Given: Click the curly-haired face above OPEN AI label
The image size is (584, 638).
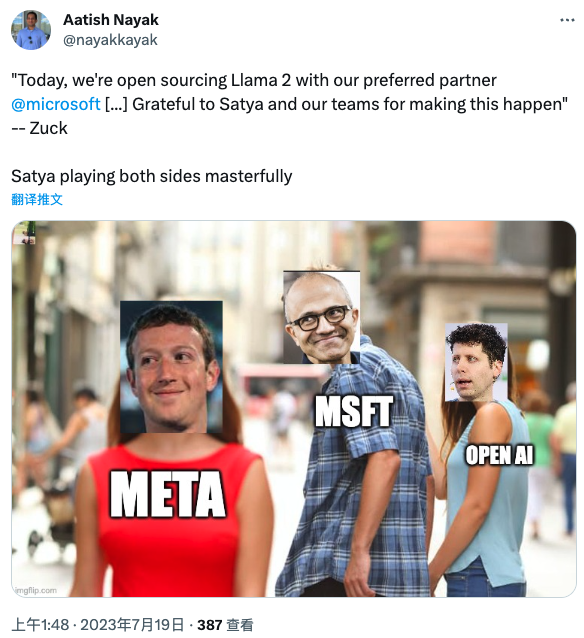Looking at the screenshot, I should [476, 362].
